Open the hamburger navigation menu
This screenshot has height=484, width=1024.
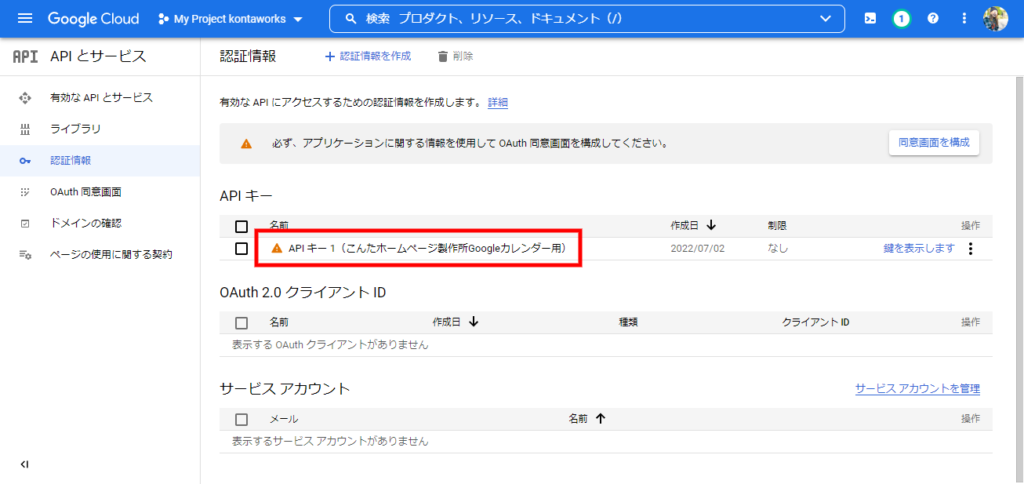[x=25, y=19]
